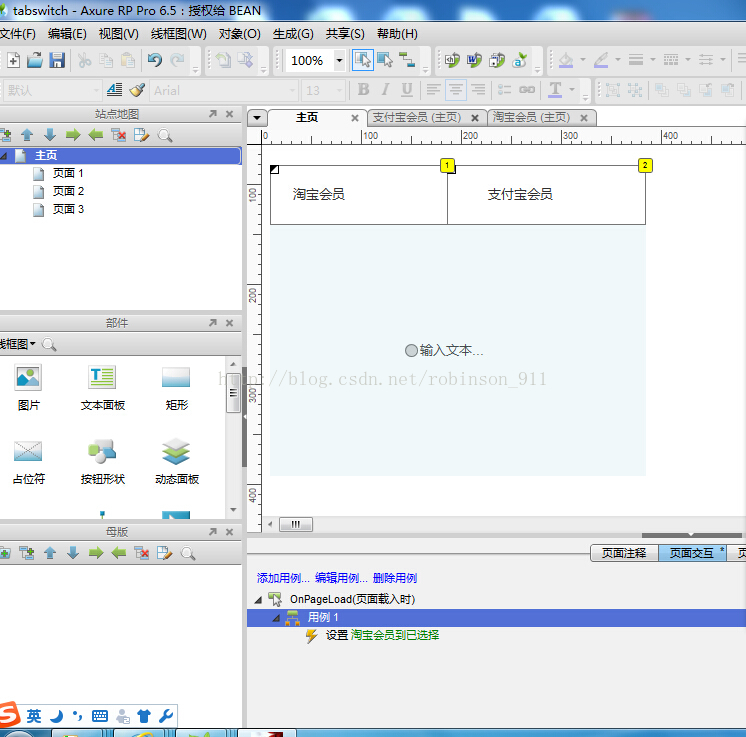Open the font family Arial dropdown
The image size is (746, 737).
coord(292,90)
